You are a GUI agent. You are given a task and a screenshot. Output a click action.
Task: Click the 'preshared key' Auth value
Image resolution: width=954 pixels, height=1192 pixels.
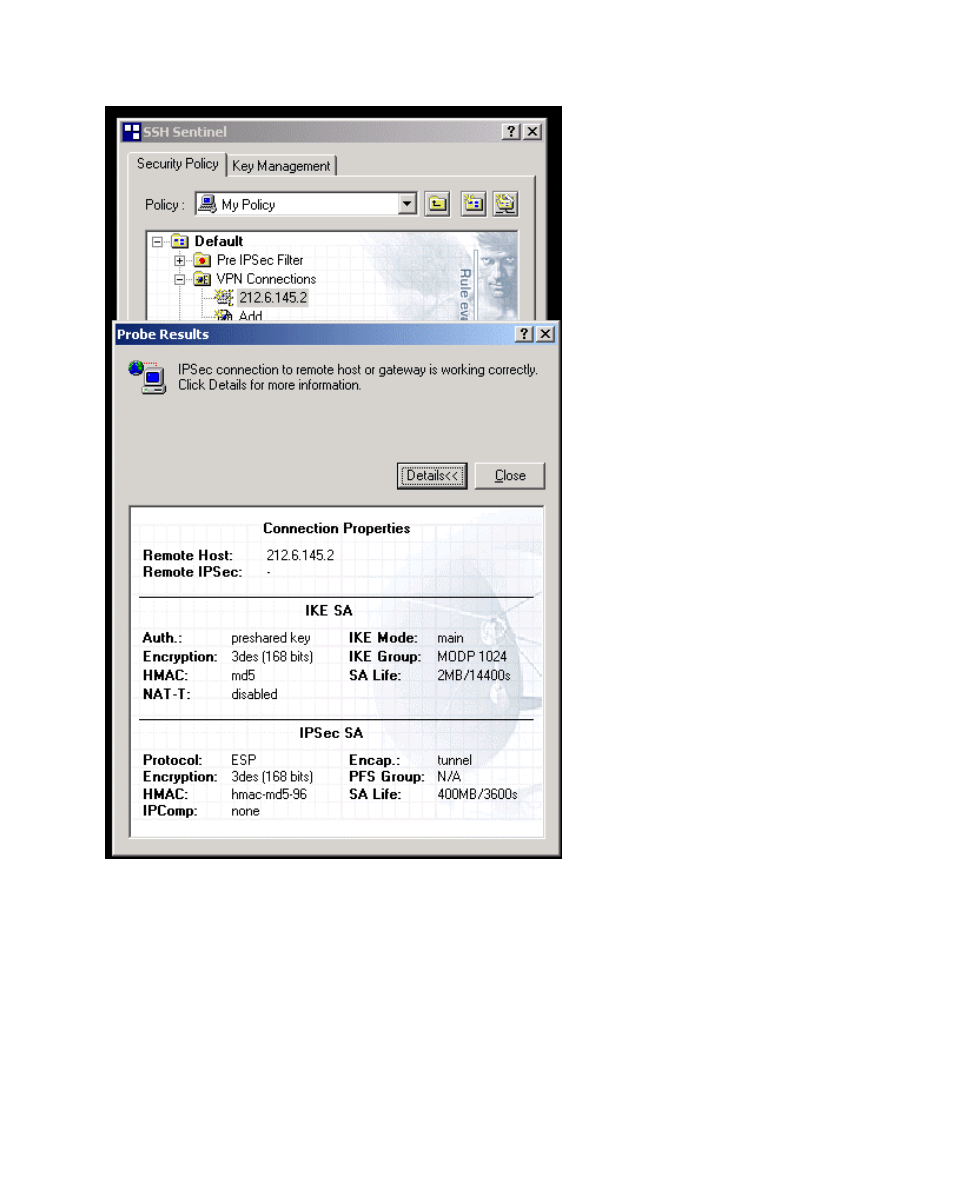coord(271,638)
